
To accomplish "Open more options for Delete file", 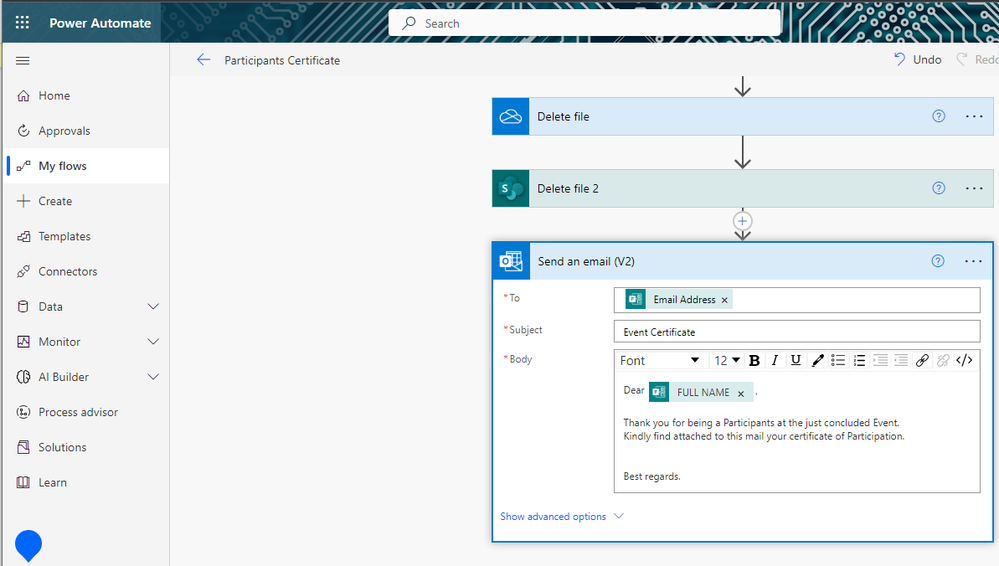I will pos(974,116).
